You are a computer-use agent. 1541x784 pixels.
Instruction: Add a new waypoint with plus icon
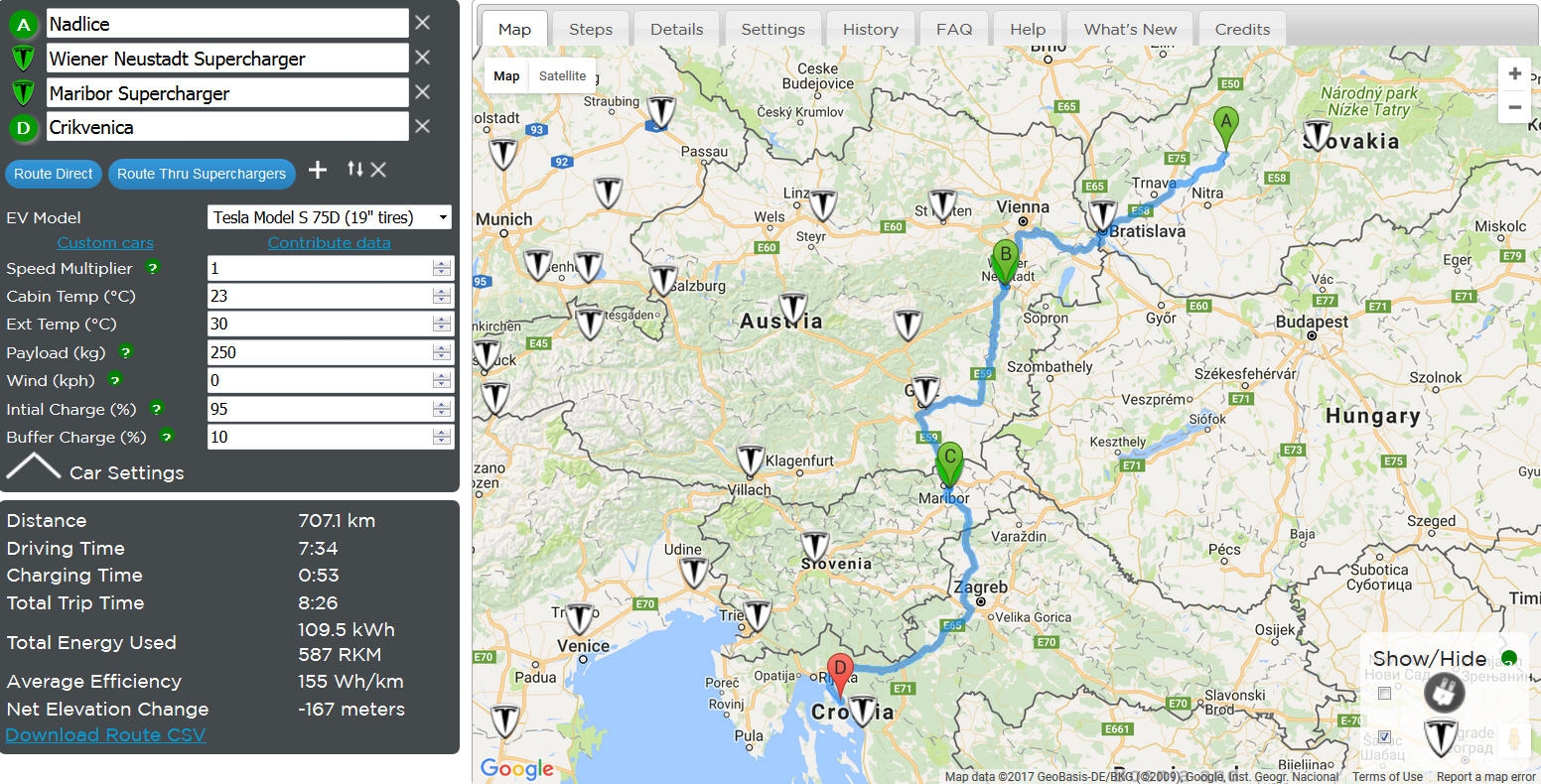pyautogui.click(x=318, y=171)
